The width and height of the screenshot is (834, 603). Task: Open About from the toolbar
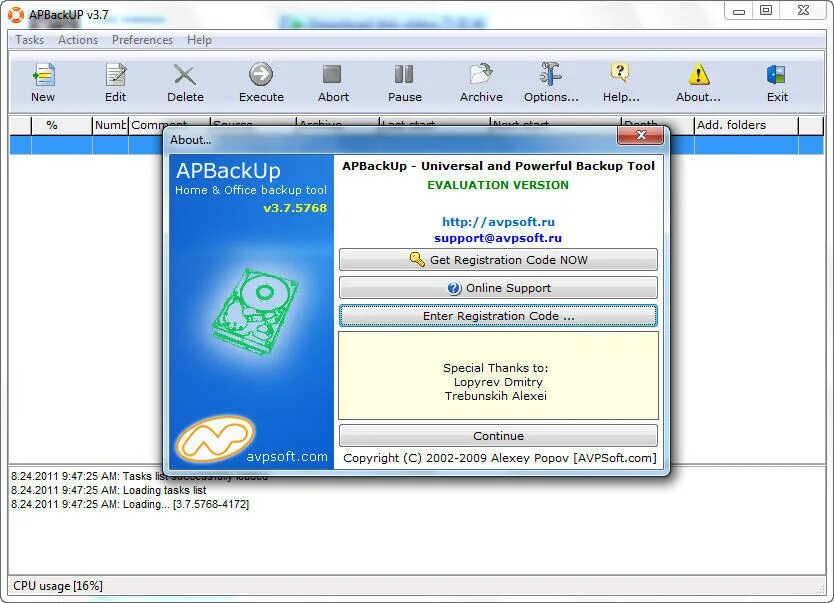point(698,83)
